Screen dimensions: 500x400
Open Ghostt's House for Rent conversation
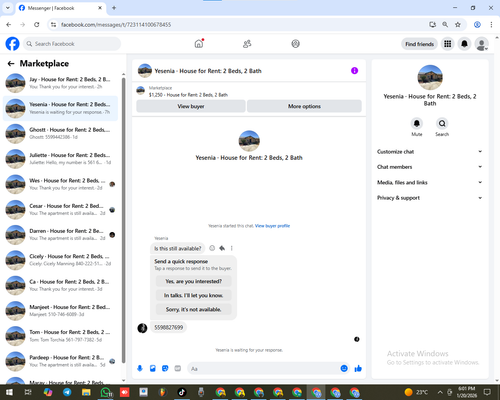click(60, 133)
